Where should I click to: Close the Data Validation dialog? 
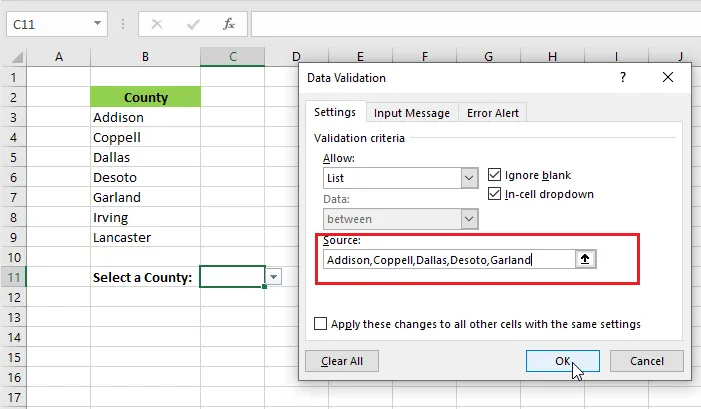point(668,77)
